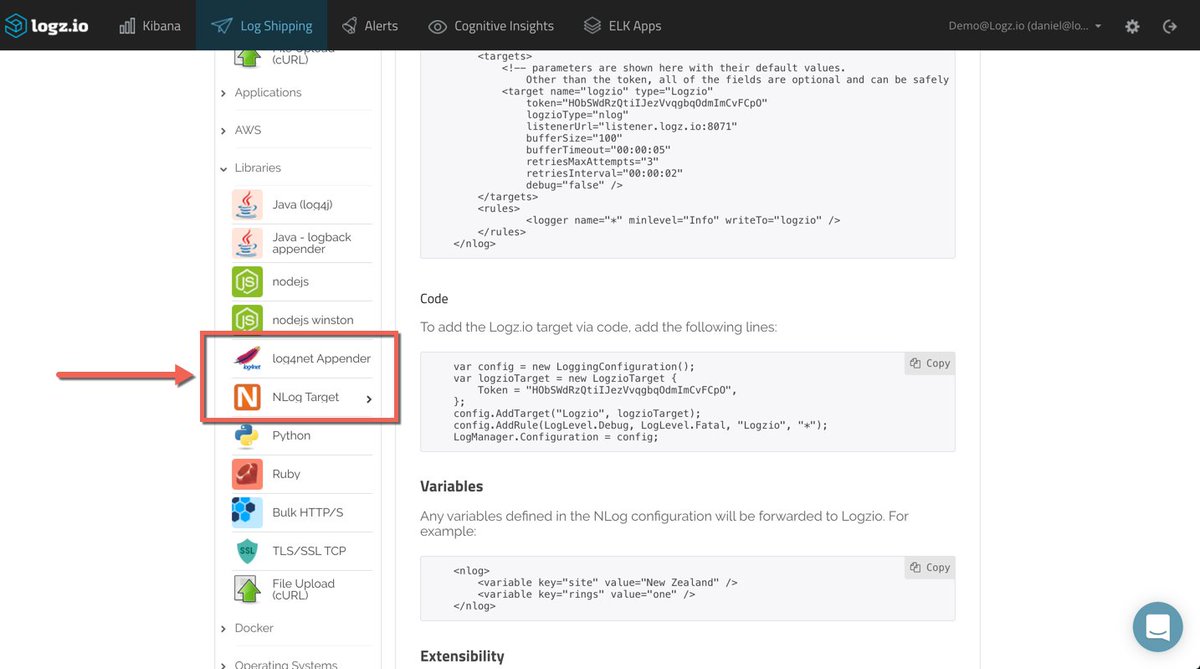Click the ELK Apps layers icon
The height and width of the screenshot is (669, 1200).
click(592, 25)
